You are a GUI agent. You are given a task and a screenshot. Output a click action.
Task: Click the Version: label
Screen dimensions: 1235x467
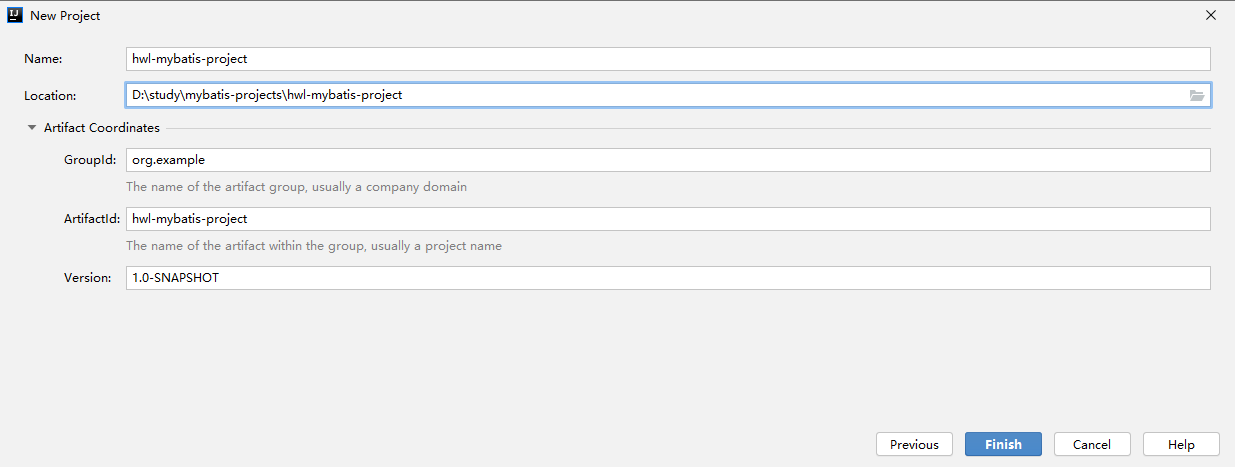point(88,278)
